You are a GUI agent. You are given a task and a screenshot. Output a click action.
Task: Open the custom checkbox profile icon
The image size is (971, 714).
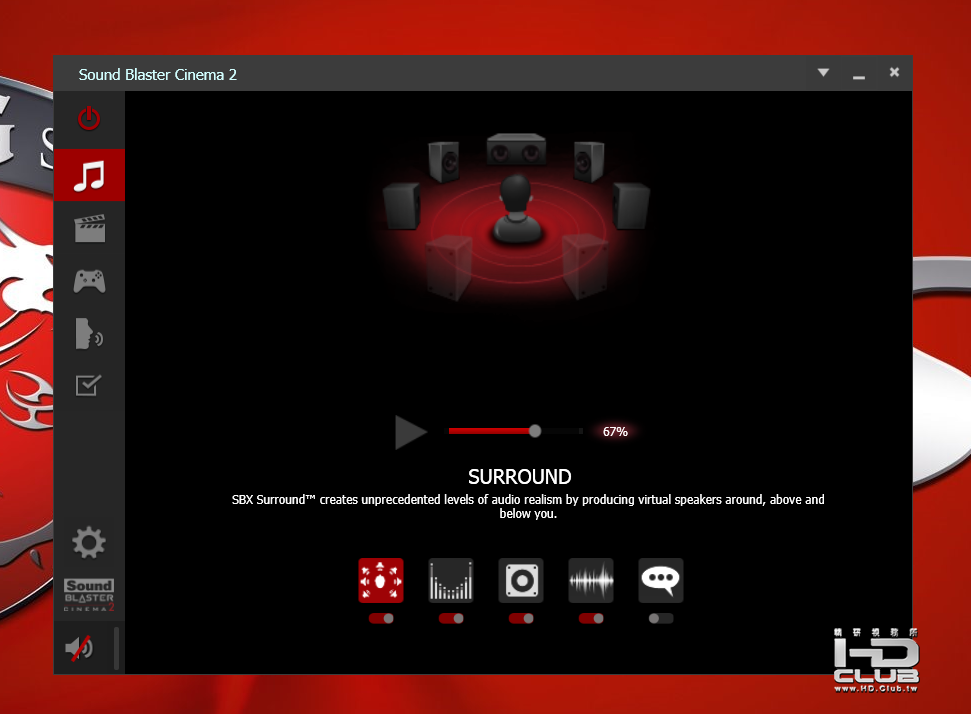point(88,385)
